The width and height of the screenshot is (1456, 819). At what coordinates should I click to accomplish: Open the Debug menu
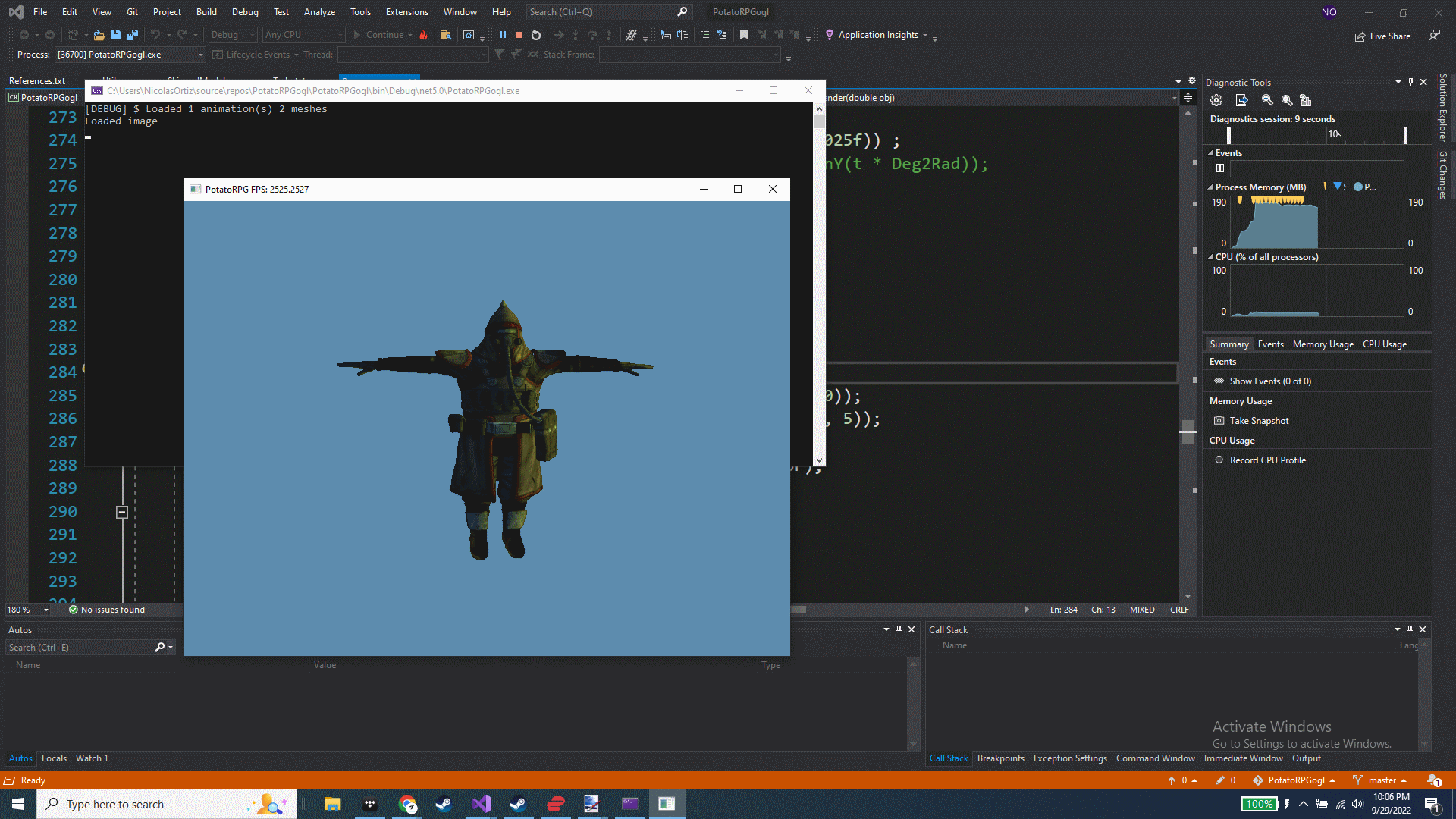(x=244, y=12)
